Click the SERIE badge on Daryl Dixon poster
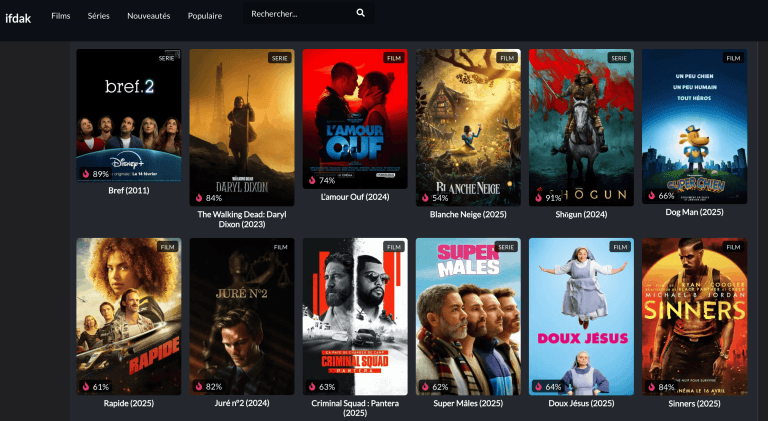Image resolution: width=768 pixels, height=421 pixels. tap(280, 58)
